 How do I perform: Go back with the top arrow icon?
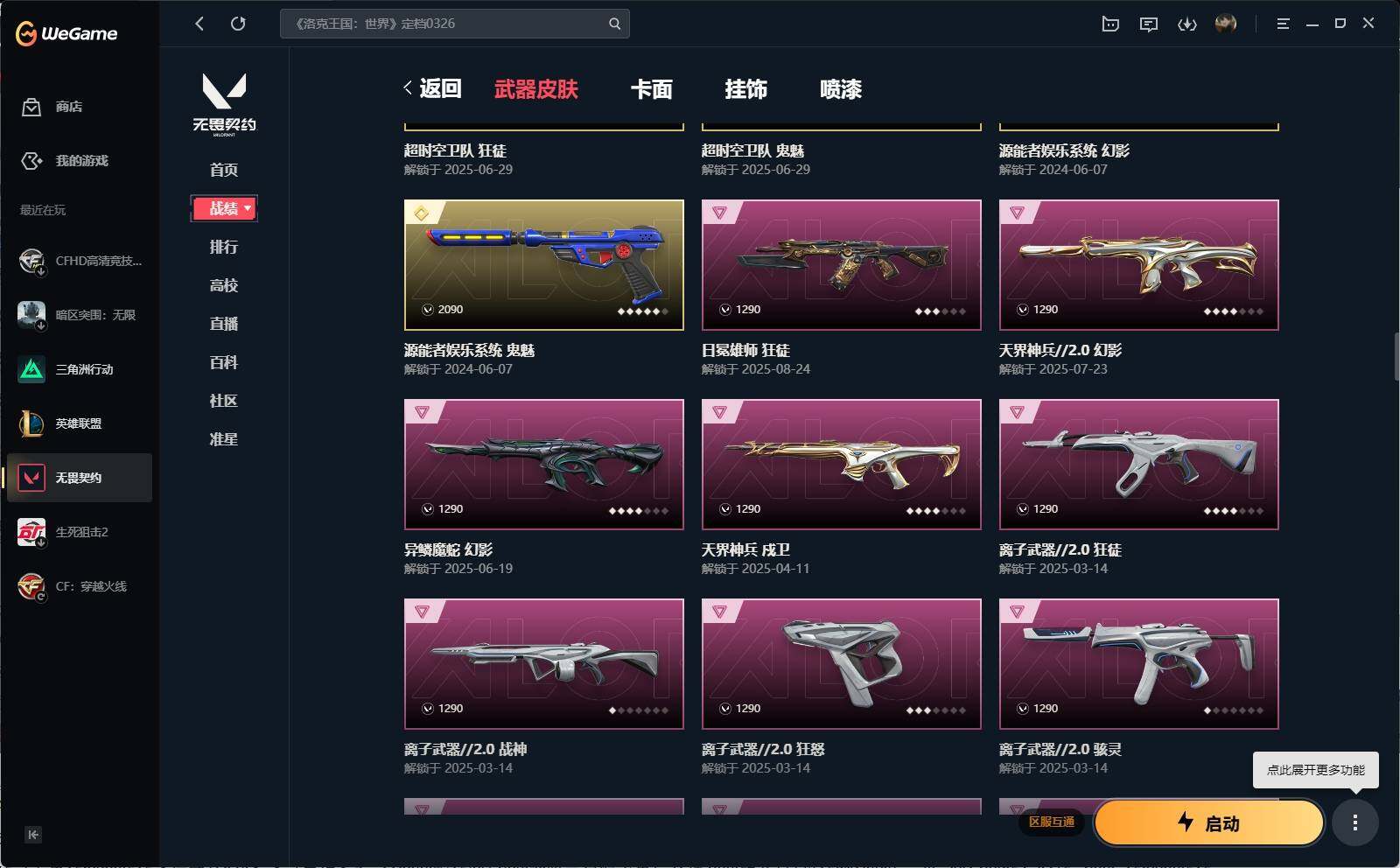tap(199, 24)
